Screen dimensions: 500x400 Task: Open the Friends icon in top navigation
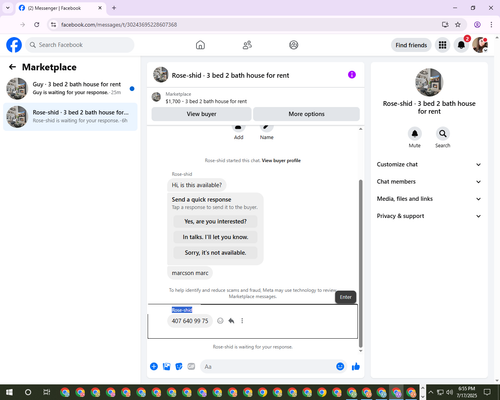tap(247, 45)
